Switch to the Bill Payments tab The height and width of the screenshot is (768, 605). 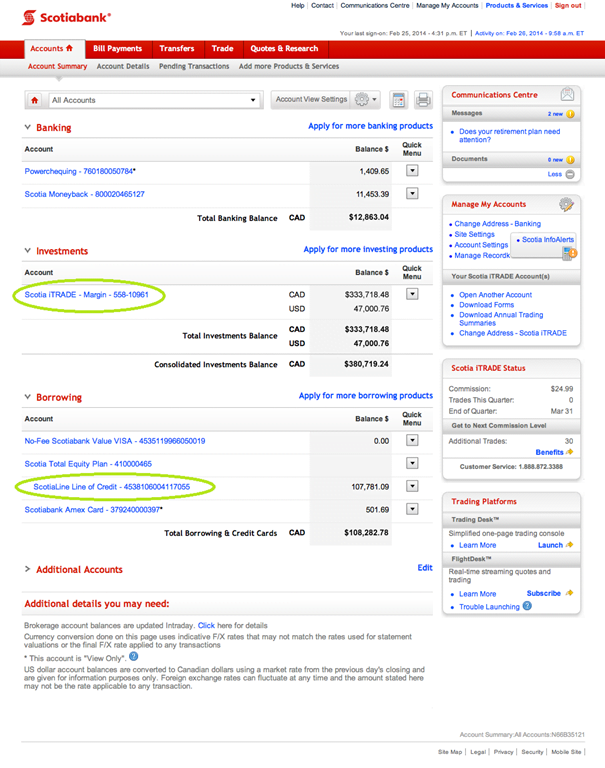point(117,48)
